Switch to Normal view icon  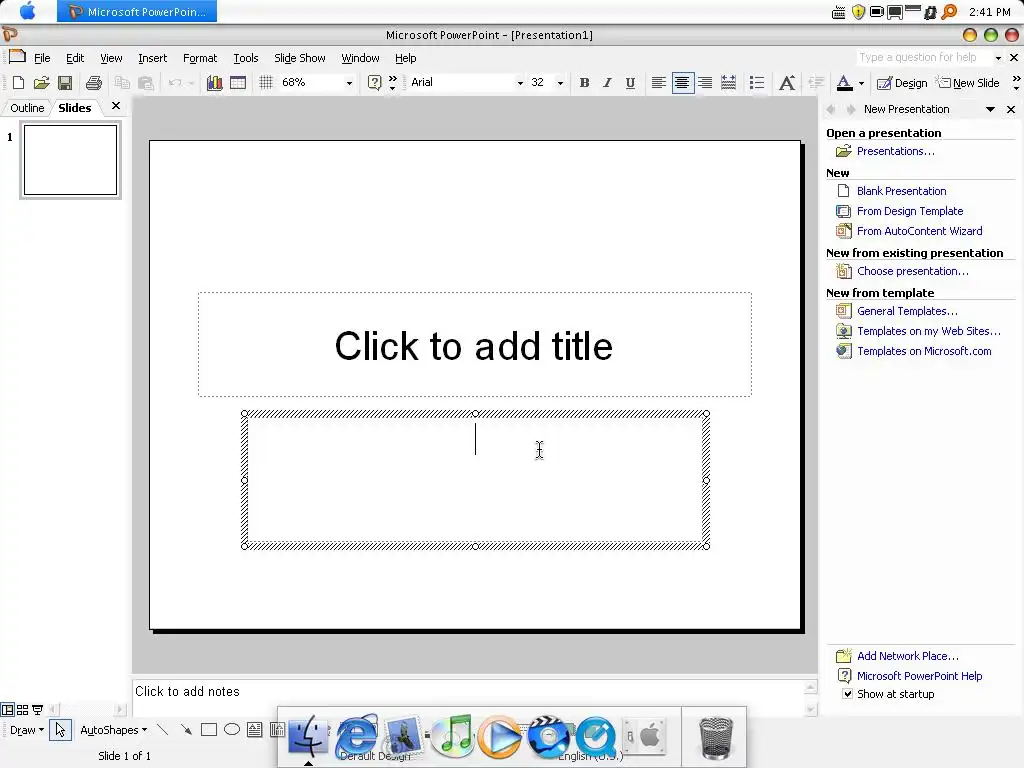tap(7, 709)
